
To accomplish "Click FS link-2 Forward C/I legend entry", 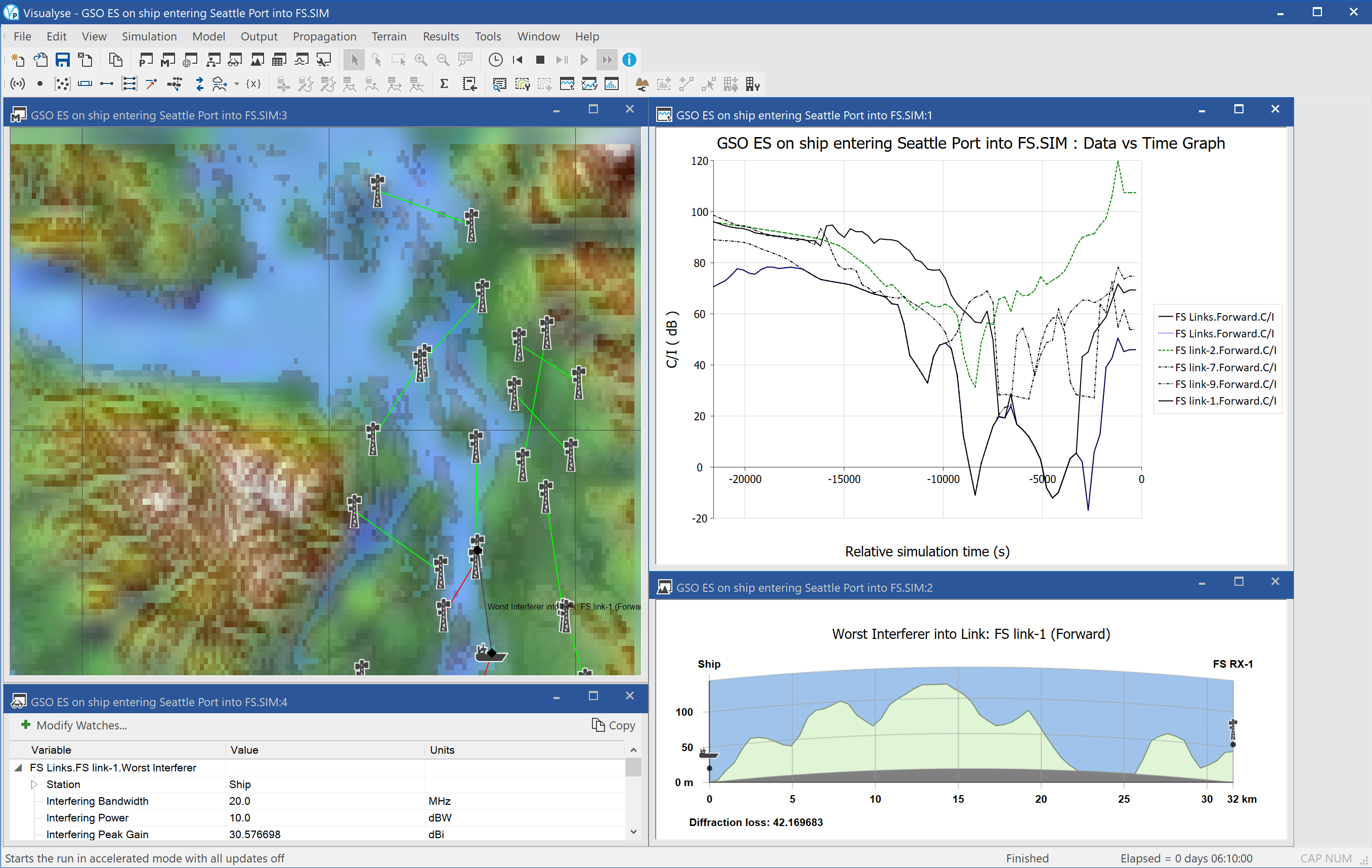I will [x=1218, y=350].
